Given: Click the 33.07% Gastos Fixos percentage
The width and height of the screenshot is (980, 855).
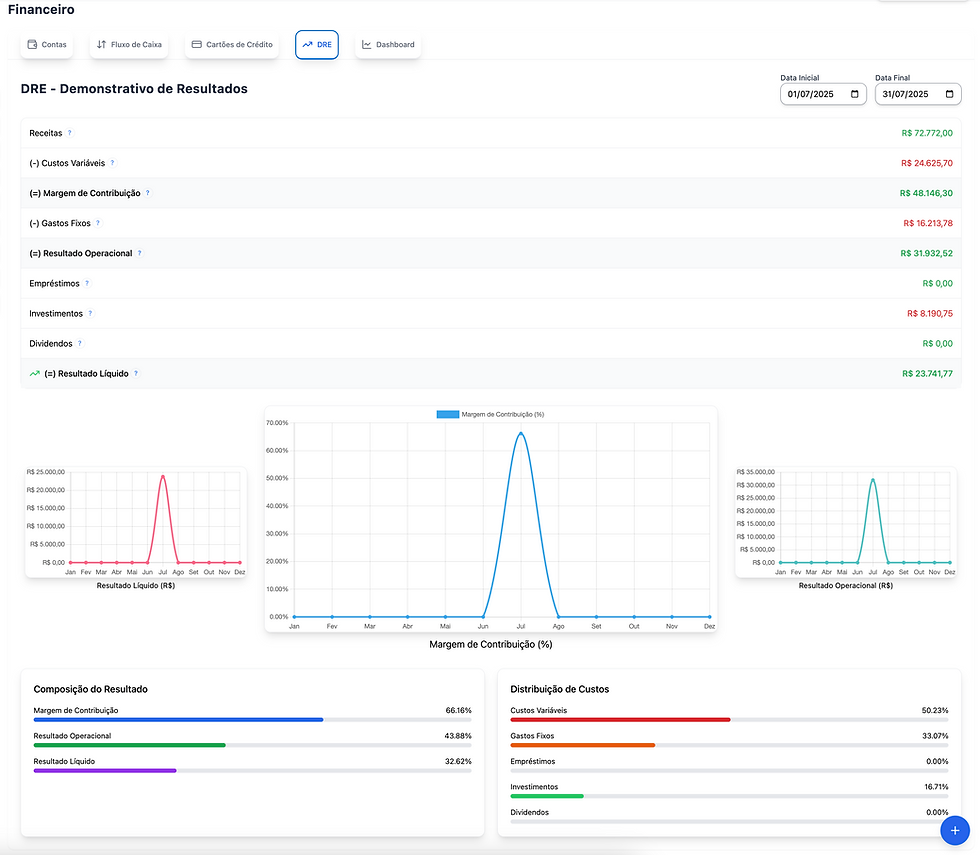Looking at the screenshot, I should [935, 736].
